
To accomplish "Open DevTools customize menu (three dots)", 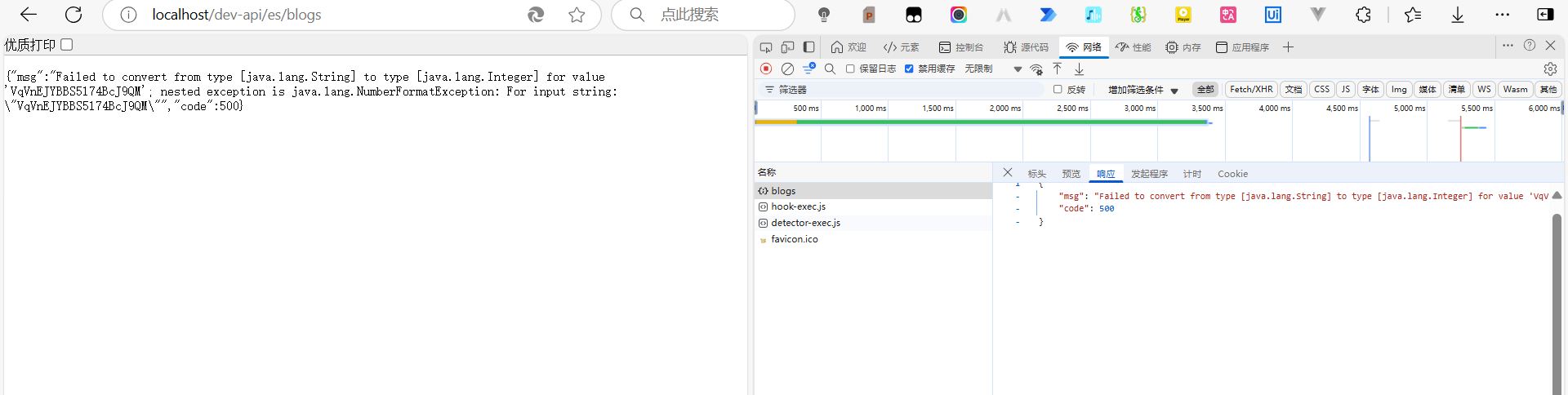I will click(1508, 46).
